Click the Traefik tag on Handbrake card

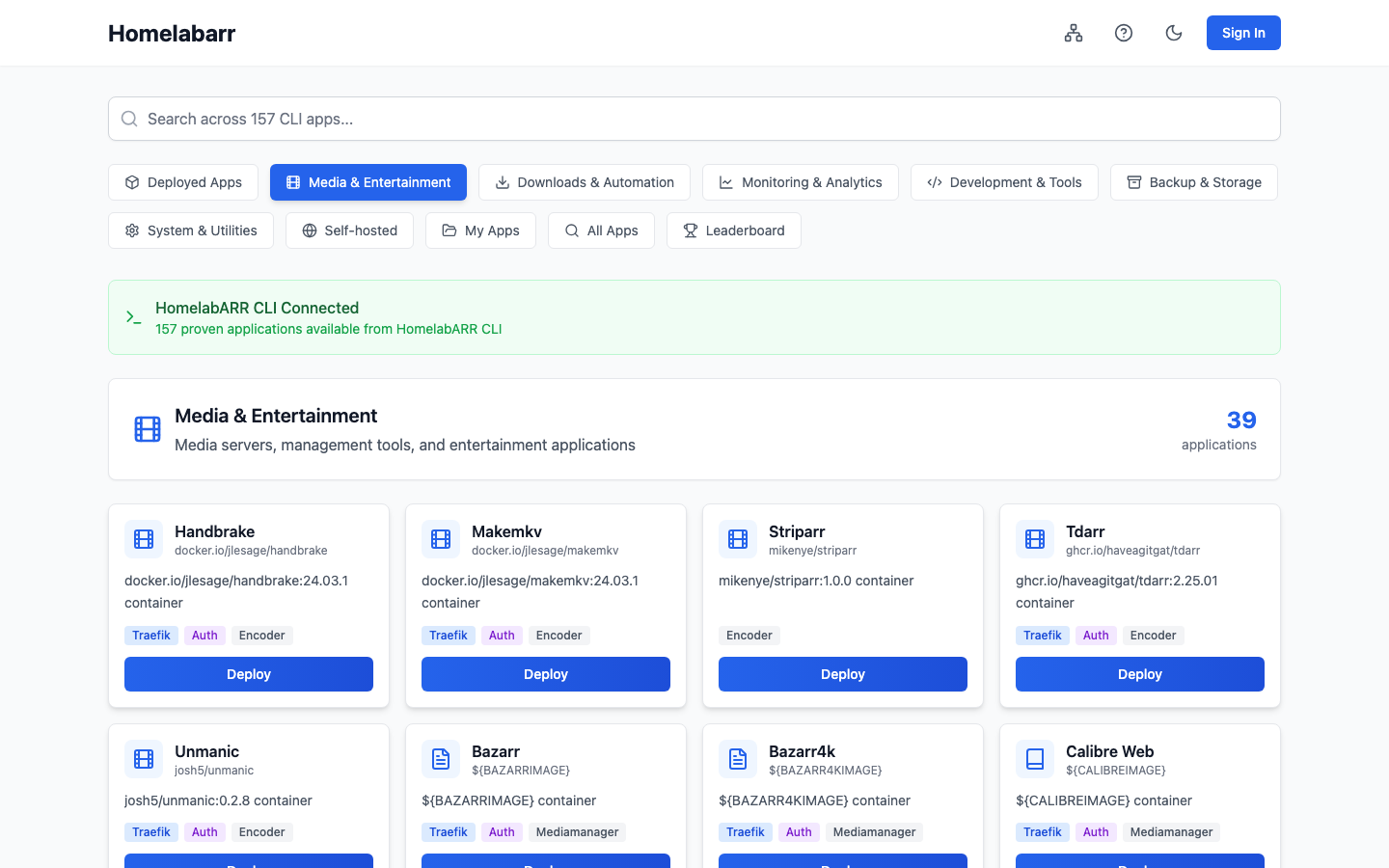point(151,636)
